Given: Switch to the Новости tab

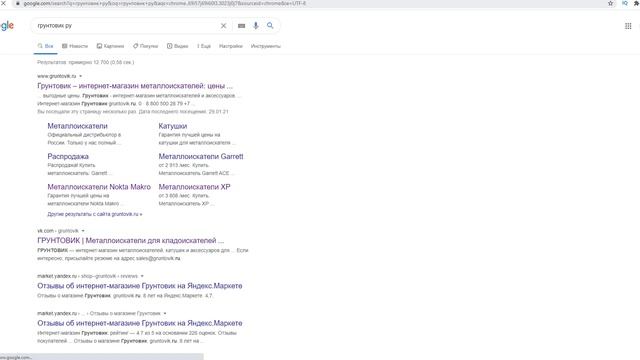Looking at the screenshot, I should 75,46.
